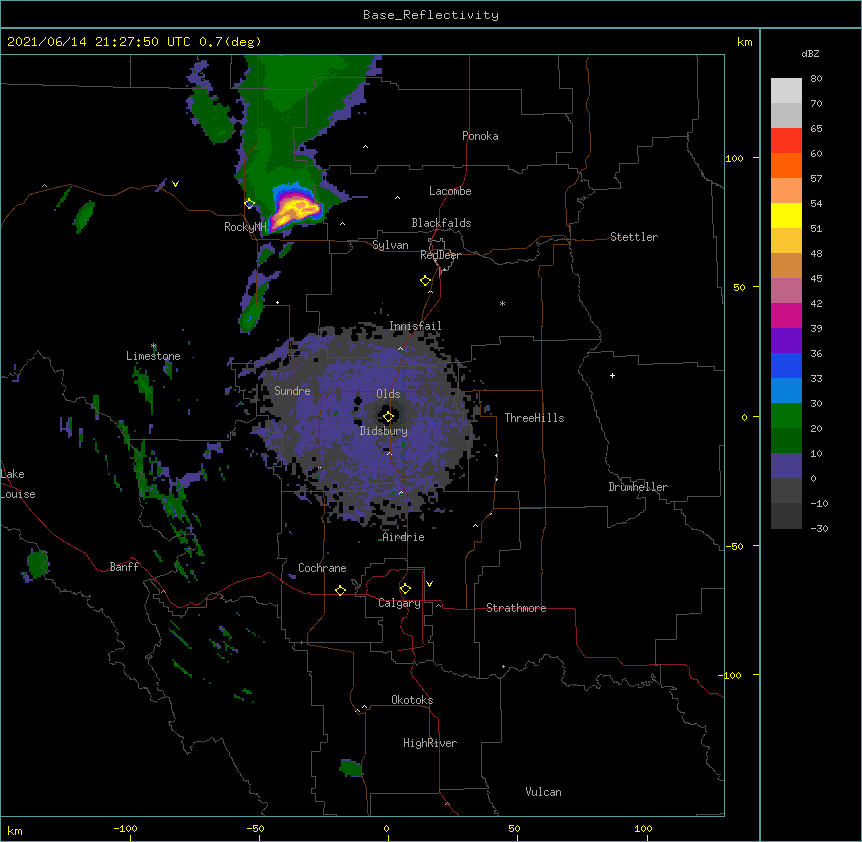Click the dBZ legend heading
This screenshot has height=842, width=862.
(x=810, y=54)
